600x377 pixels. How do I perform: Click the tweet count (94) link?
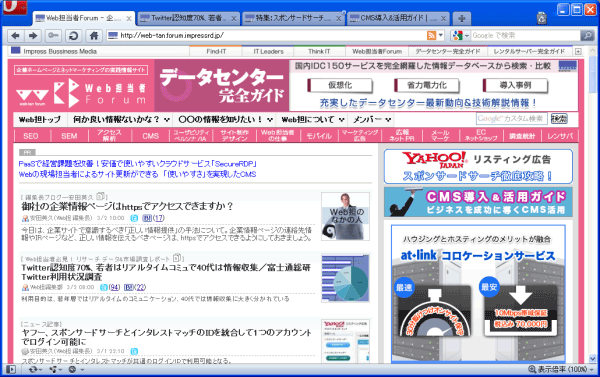click(114, 287)
